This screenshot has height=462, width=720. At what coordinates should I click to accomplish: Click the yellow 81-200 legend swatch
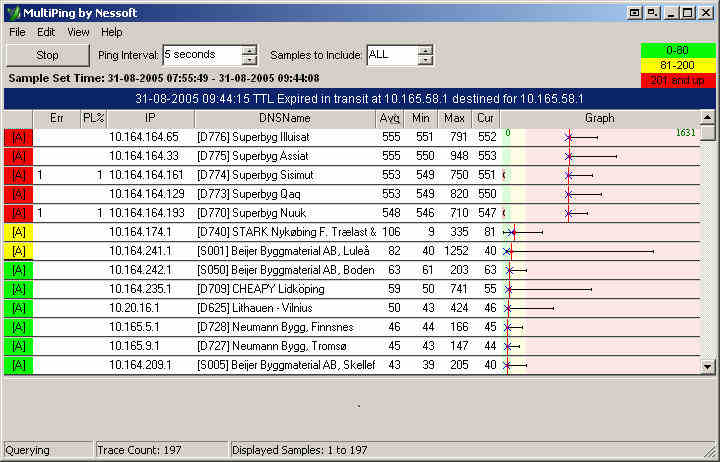678,65
